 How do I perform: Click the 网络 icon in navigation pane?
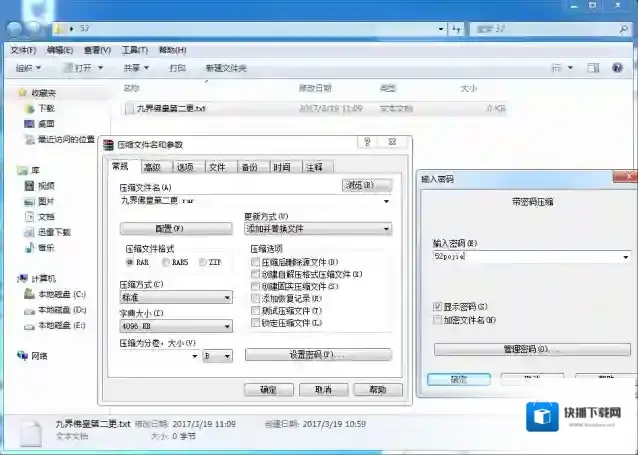tap(22, 355)
